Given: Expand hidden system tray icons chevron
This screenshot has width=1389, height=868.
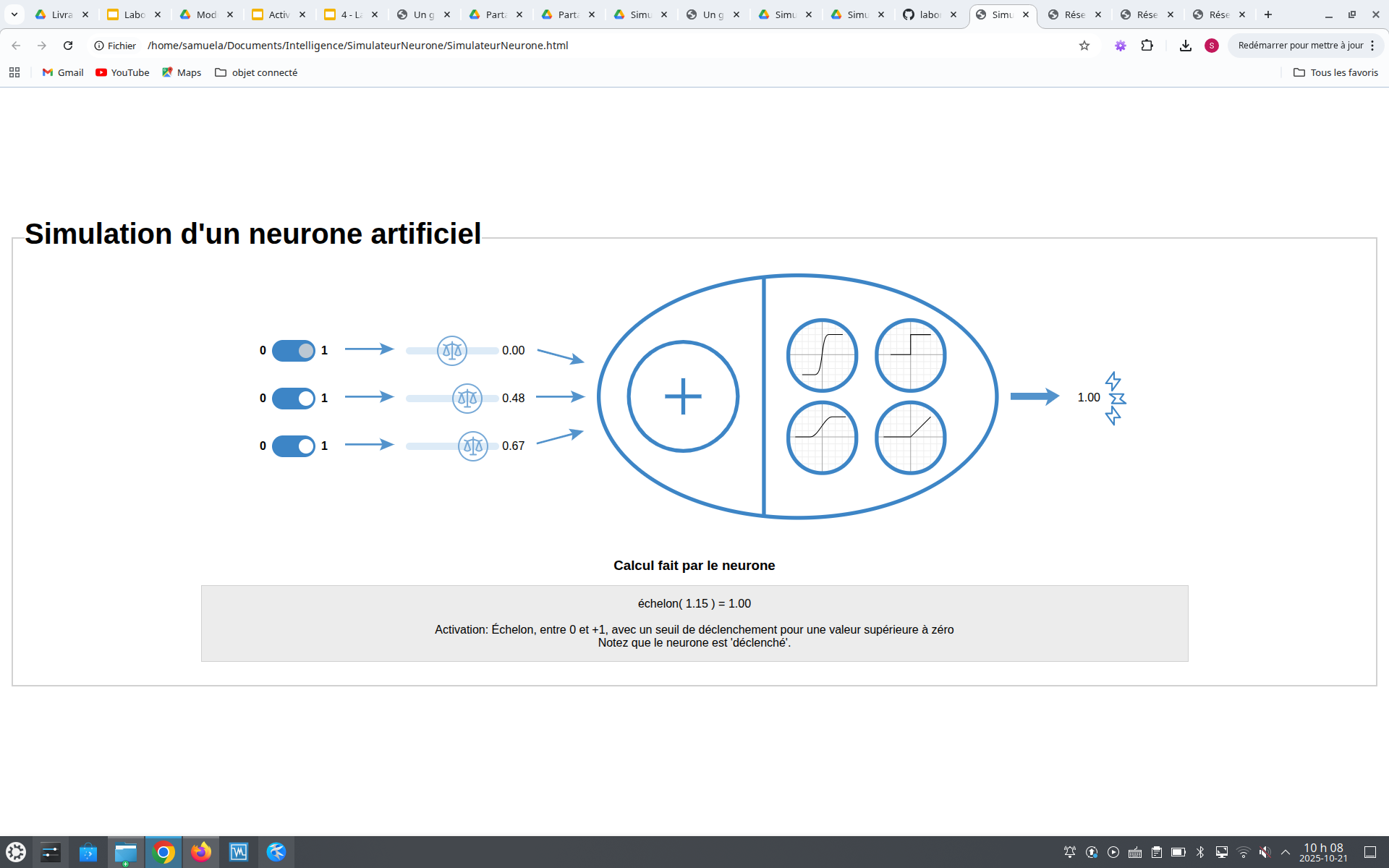Looking at the screenshot, I should point(1286,852).
